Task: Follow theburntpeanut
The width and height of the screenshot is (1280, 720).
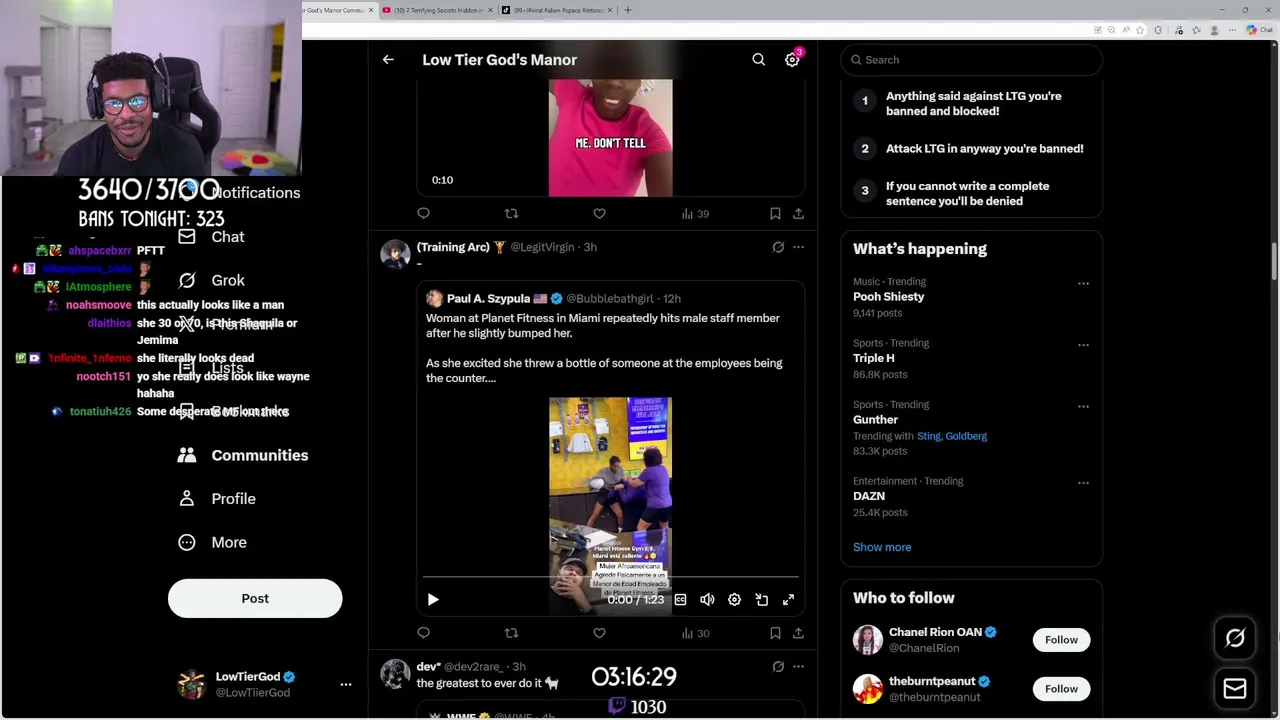Action: tap(1061, 689)
